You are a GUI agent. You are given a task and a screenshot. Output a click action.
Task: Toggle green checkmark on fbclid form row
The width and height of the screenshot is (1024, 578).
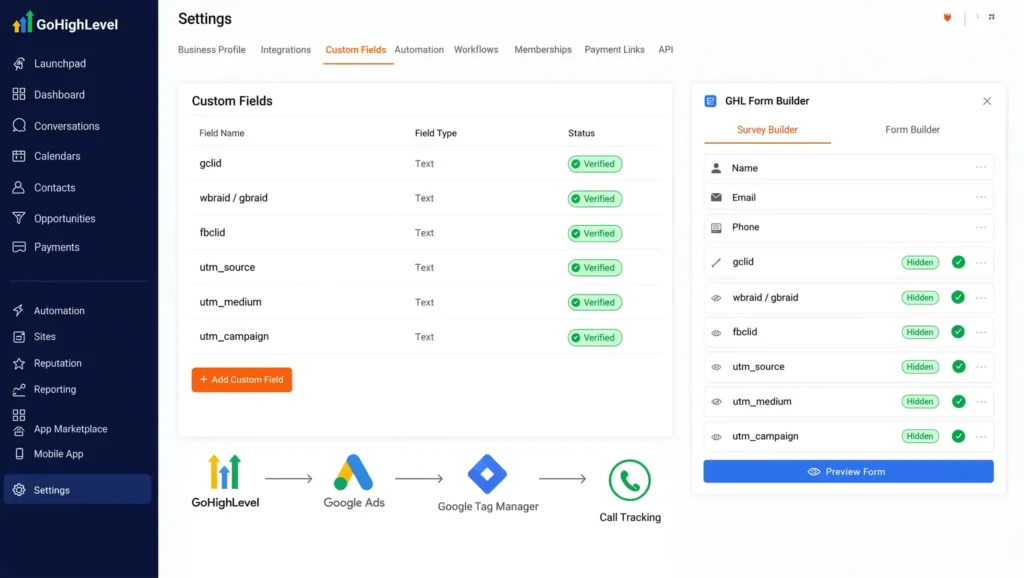[x=958, y=332]
